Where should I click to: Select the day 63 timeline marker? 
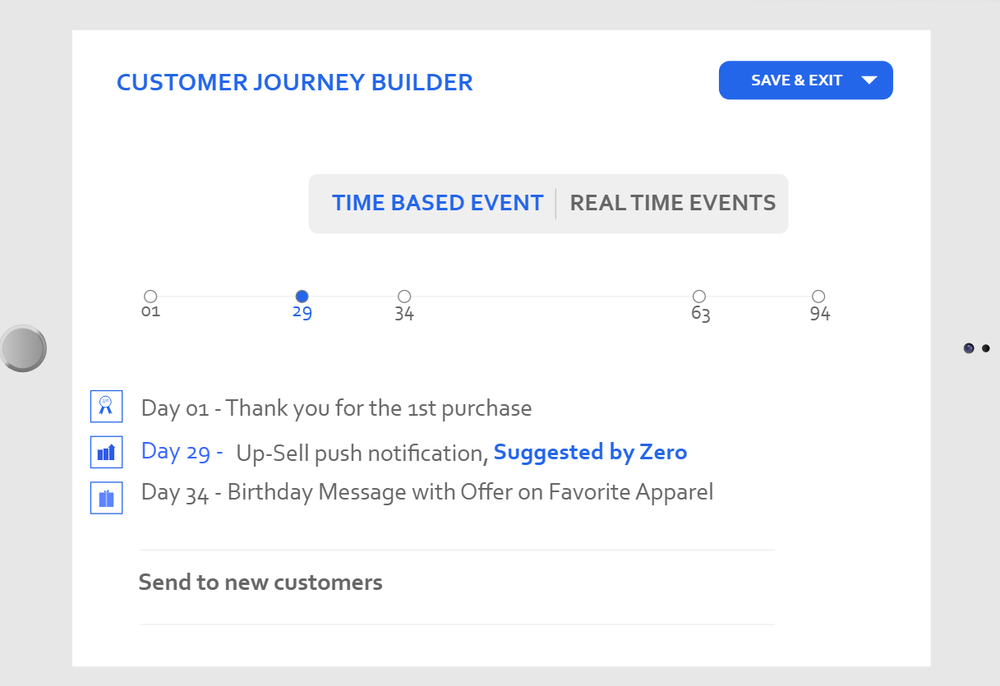[x=699, y=296]
